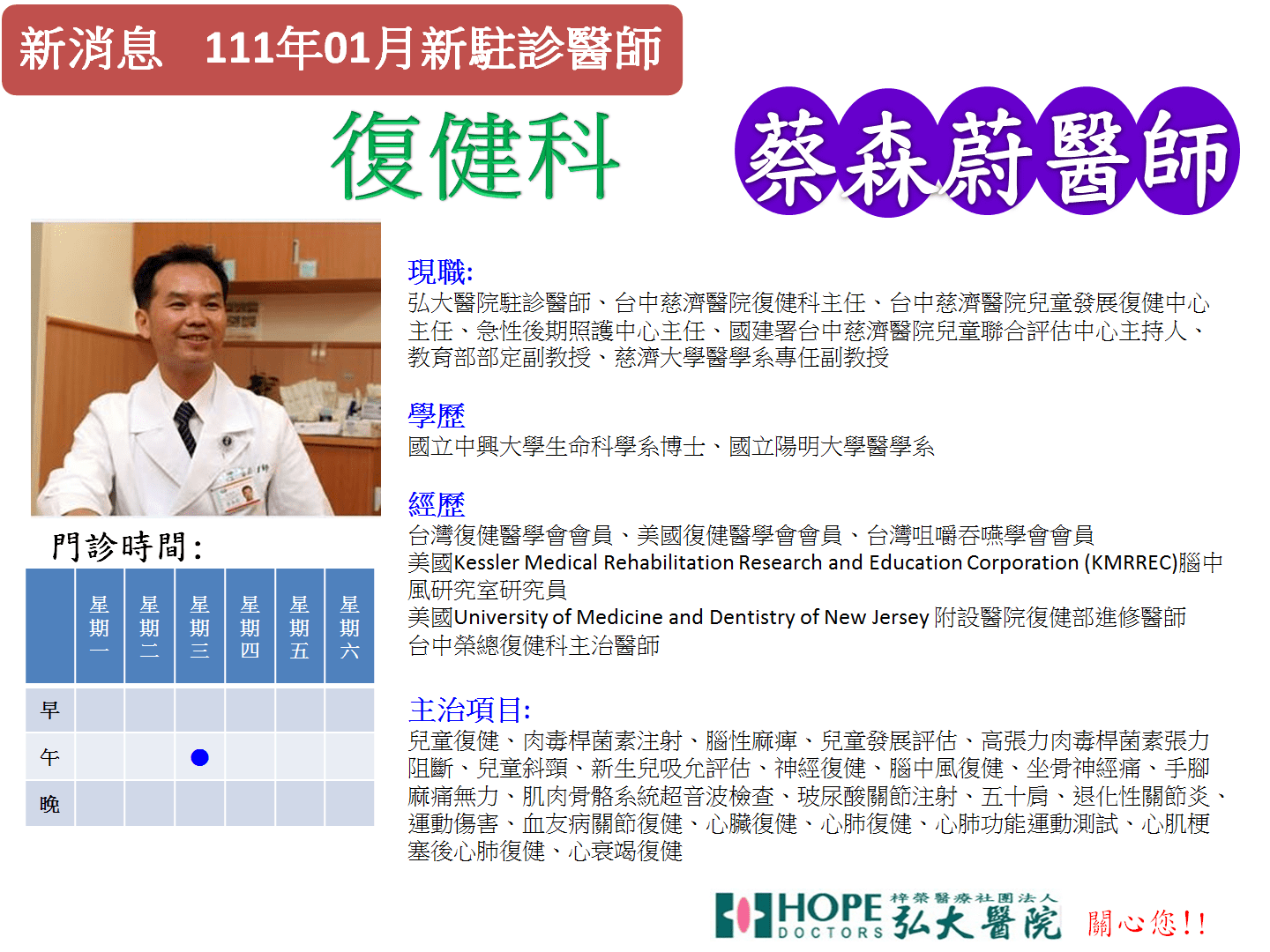Viewport: 1270px width, 952px height.
Task: Click the 午 row label
Action: [50, 756]
